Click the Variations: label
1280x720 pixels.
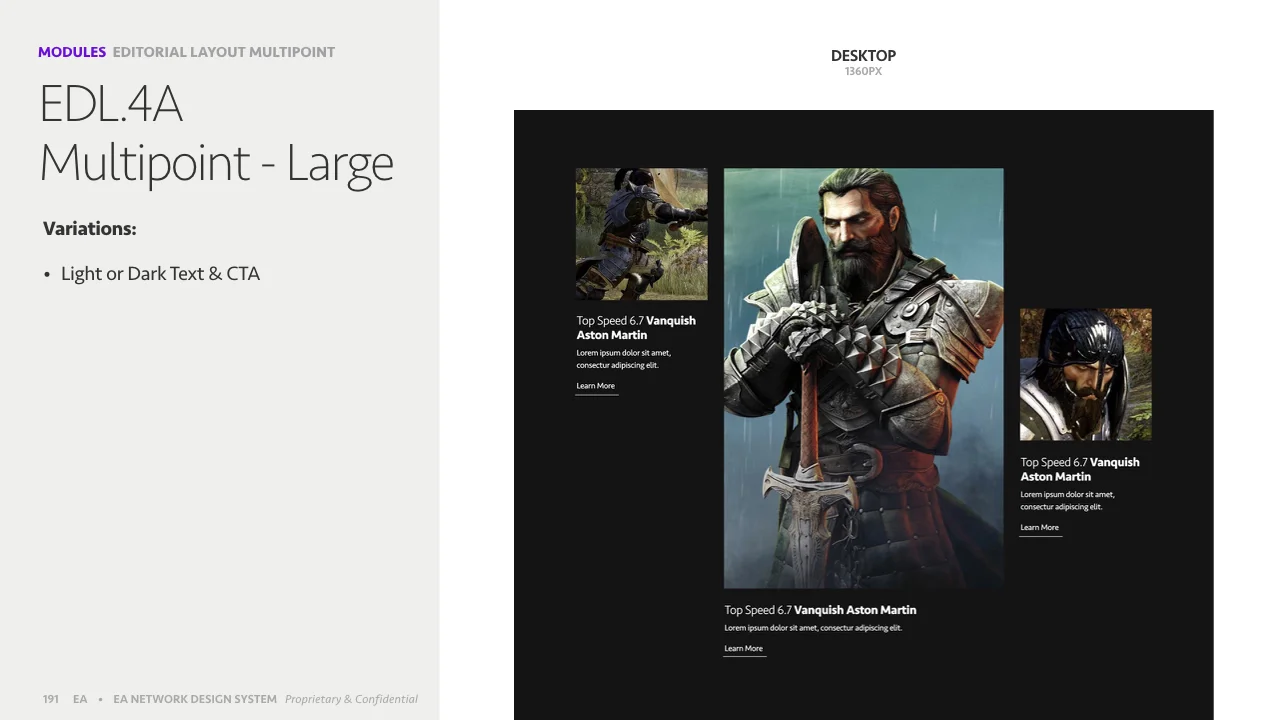coord(90,229)
